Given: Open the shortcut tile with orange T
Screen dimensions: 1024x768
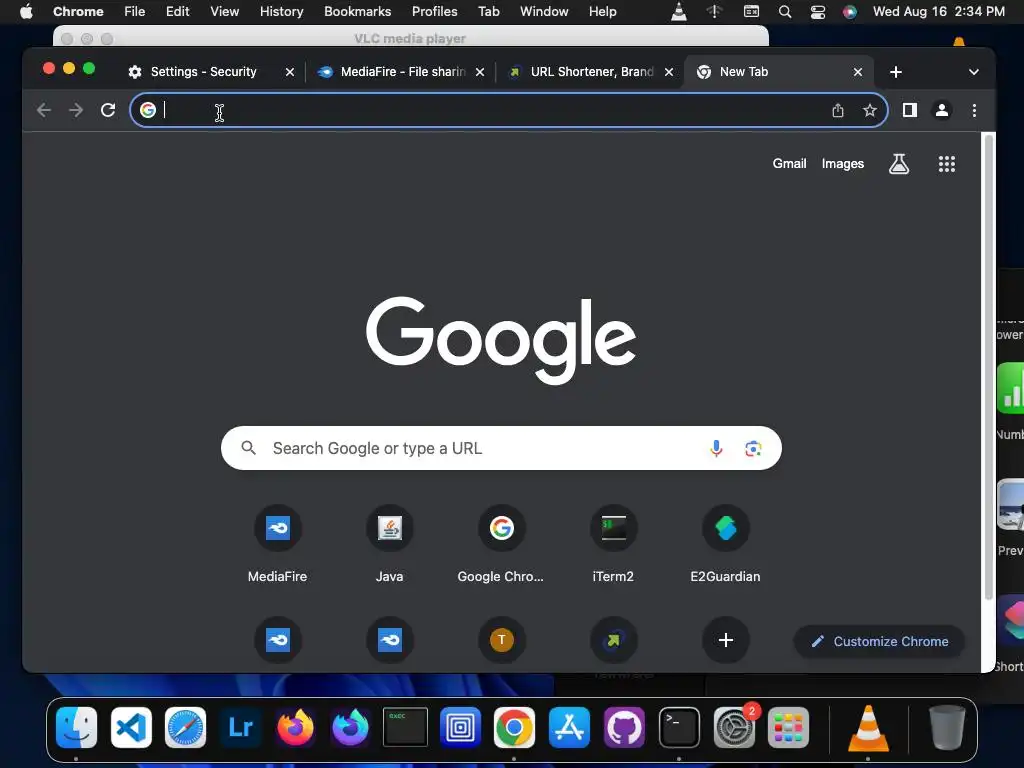Looking at the screenshot, I should (x=501, y=640).
